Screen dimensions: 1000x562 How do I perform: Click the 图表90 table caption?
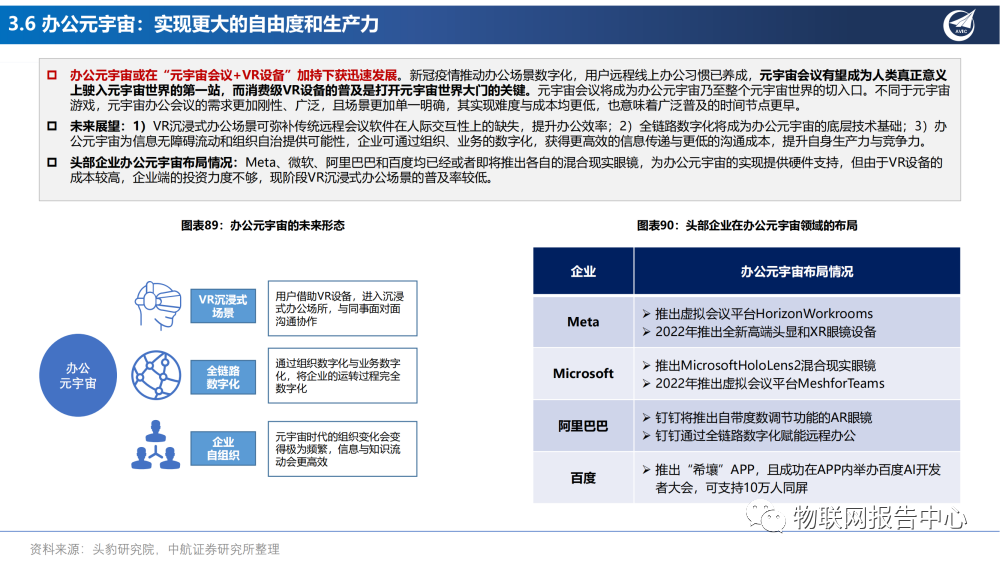pos(747,225)
